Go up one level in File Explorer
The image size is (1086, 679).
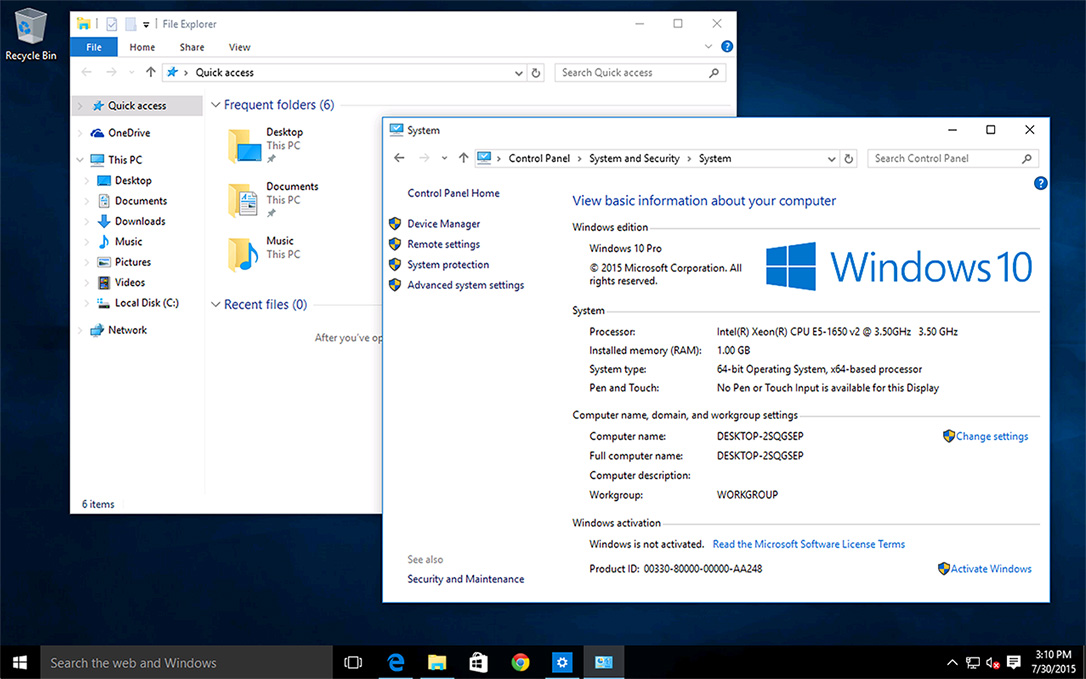point(150,72)
